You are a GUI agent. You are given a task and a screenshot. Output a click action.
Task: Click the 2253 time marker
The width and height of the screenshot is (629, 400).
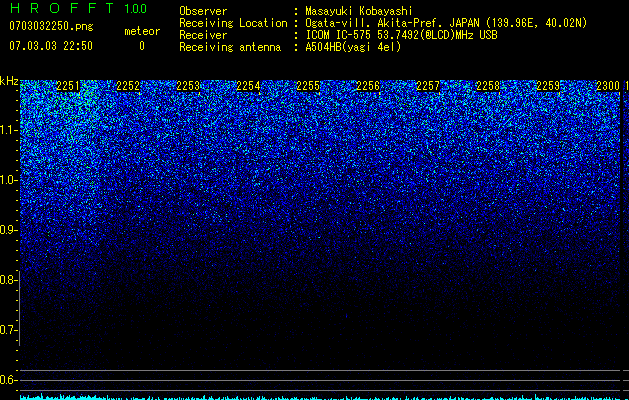188,86
